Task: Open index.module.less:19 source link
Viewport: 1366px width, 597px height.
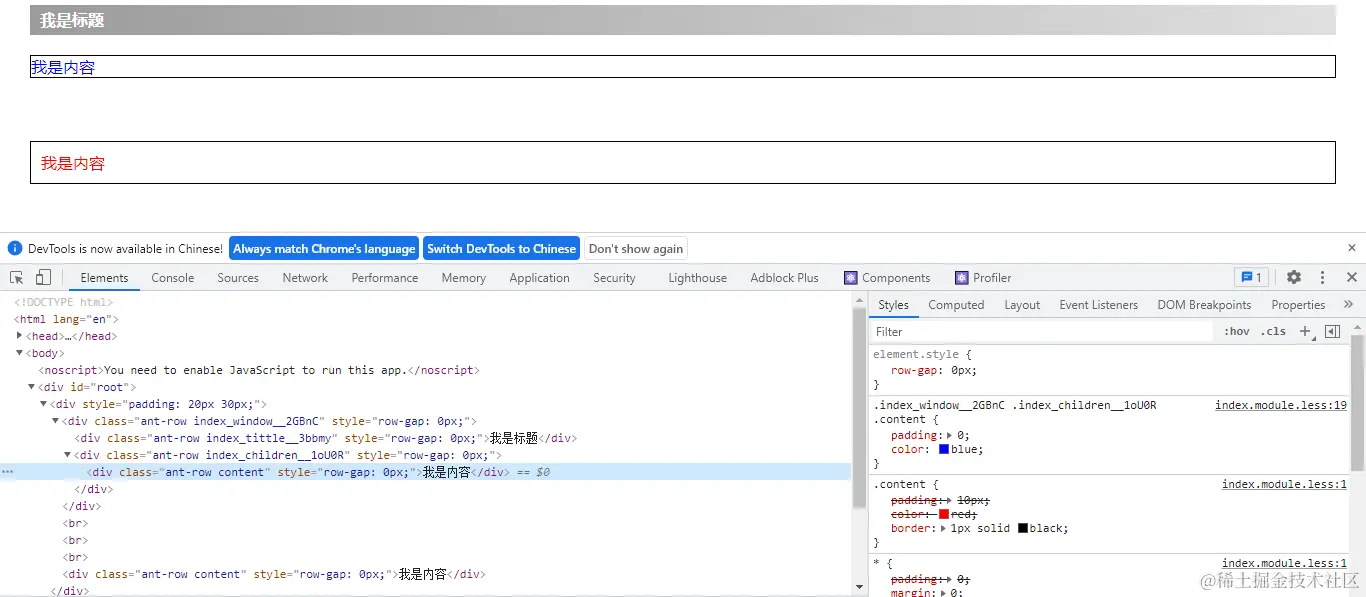Action: click(1282, 404)
